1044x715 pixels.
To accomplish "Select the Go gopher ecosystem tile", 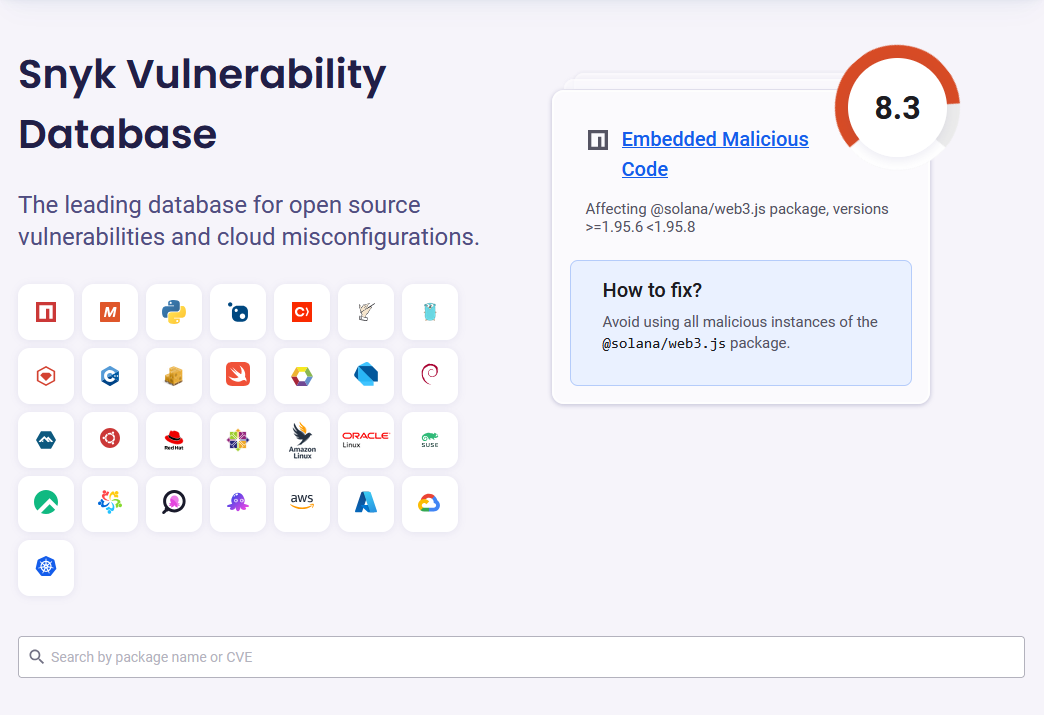I will click(x=429, y=312).
